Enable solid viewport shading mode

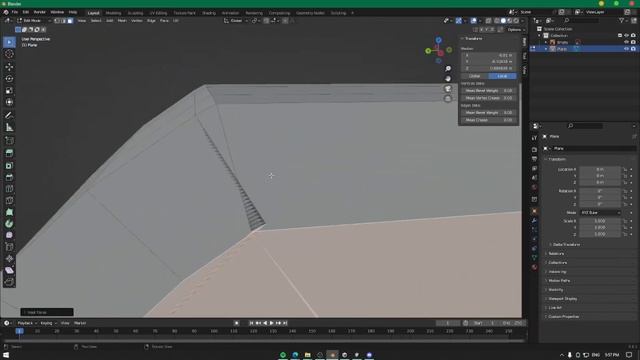pyautogui.click(x=503, y=20)
